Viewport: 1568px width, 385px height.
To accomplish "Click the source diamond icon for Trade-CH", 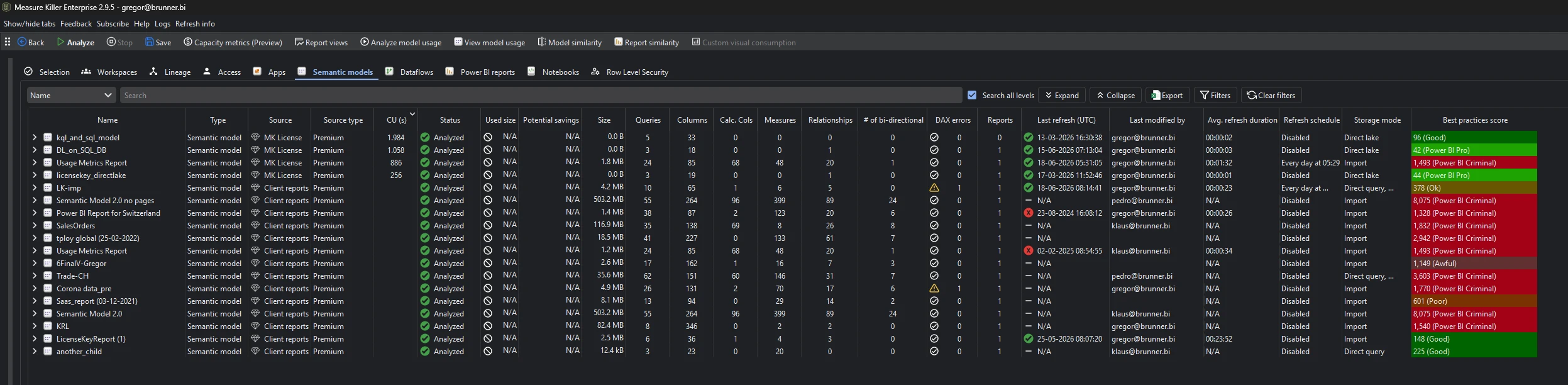I will pyautogui.click(x=255, y=276).
